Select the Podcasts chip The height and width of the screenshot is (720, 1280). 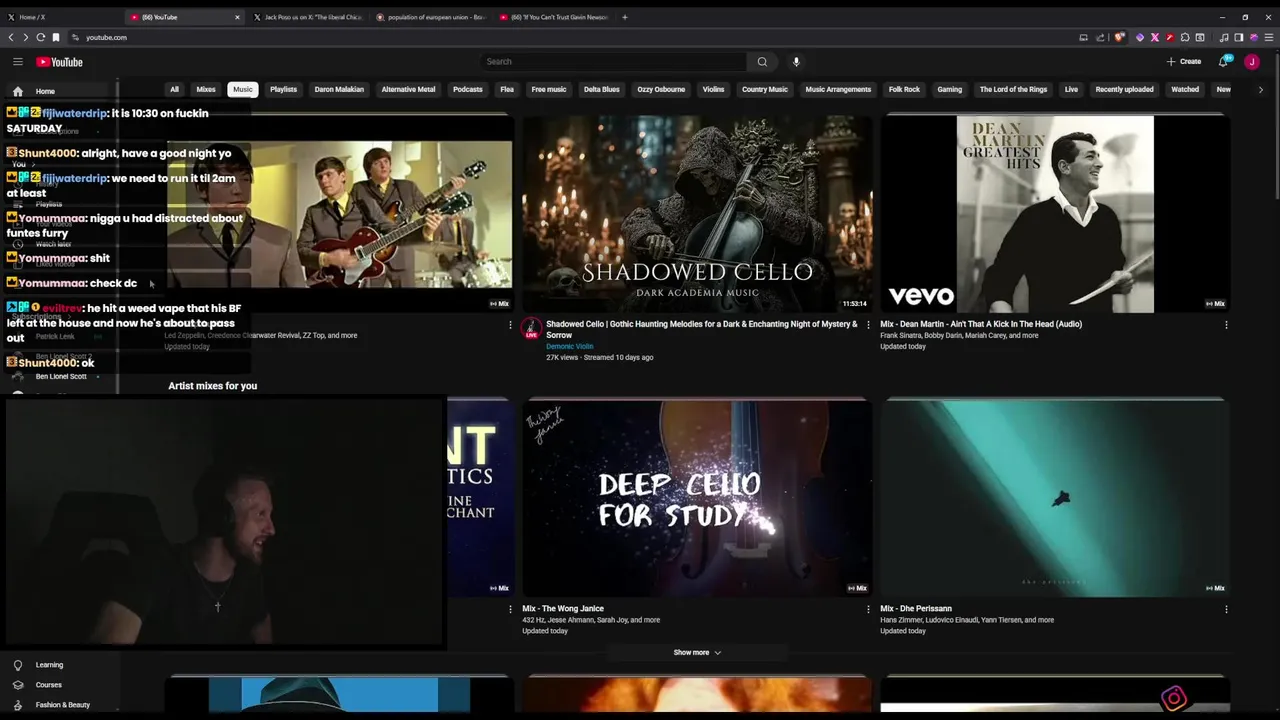[467, 89]
